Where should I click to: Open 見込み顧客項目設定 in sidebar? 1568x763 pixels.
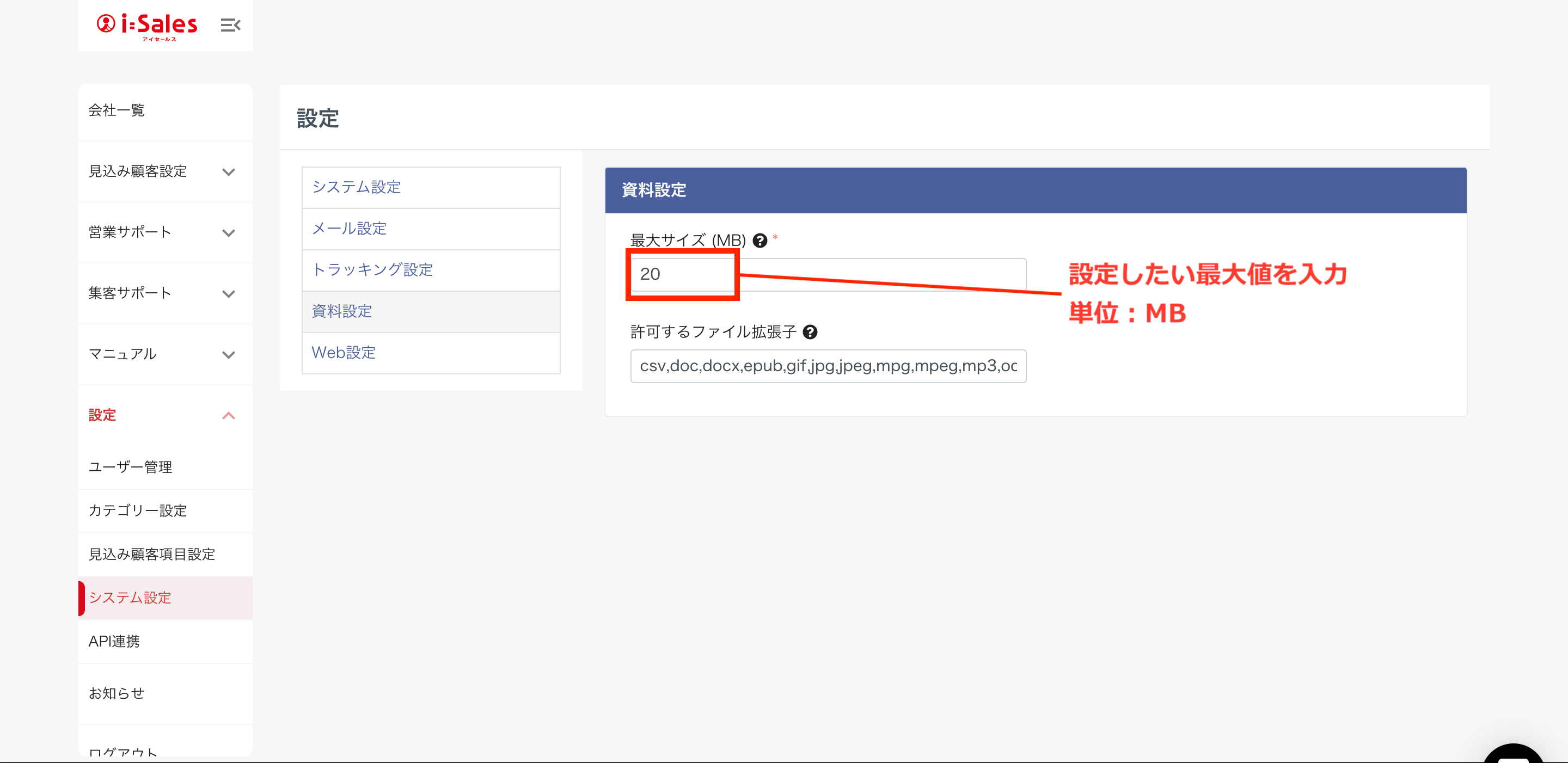(151, 555)
